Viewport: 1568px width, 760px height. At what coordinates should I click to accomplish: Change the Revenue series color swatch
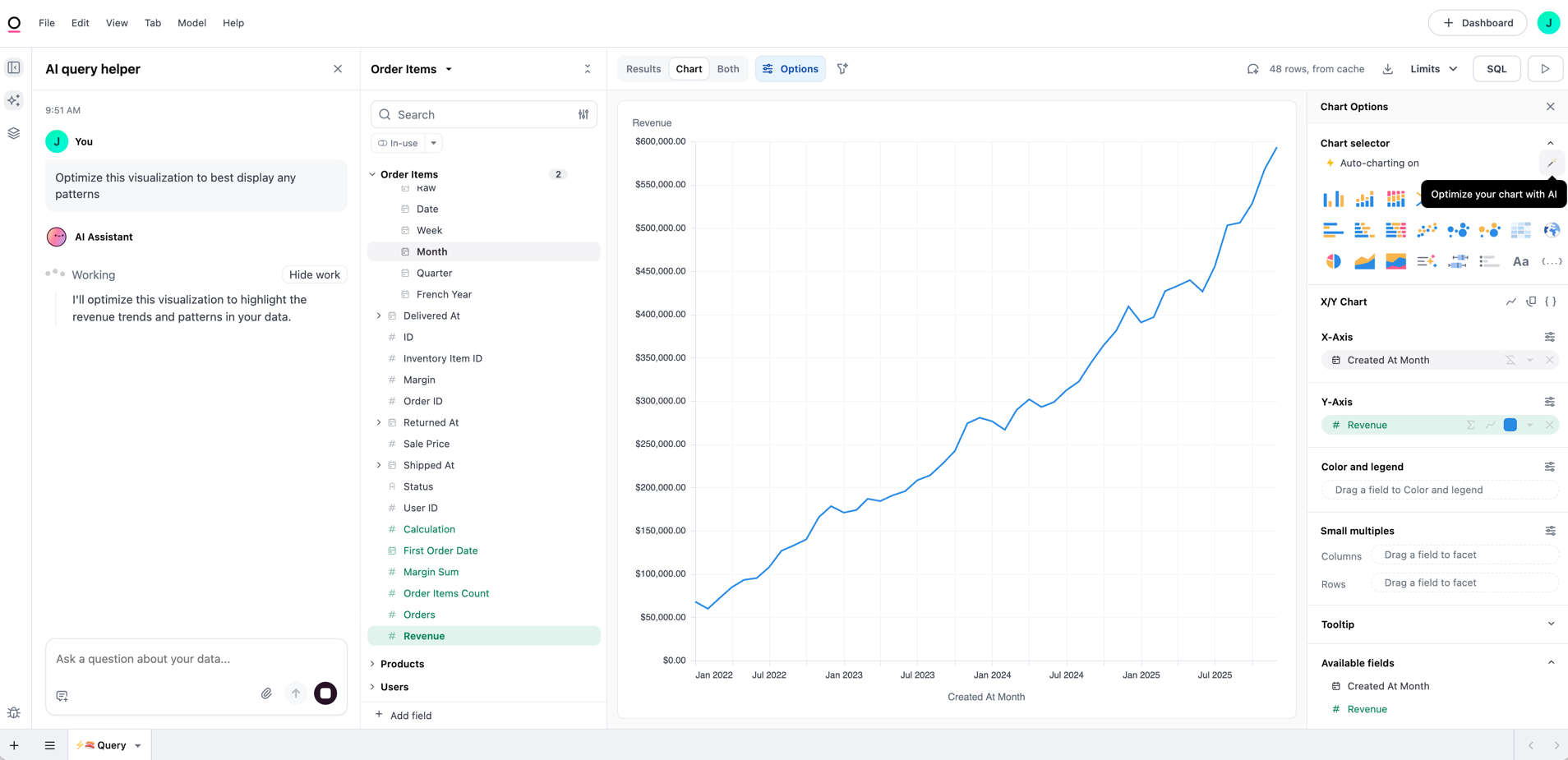pos(1510,425)
